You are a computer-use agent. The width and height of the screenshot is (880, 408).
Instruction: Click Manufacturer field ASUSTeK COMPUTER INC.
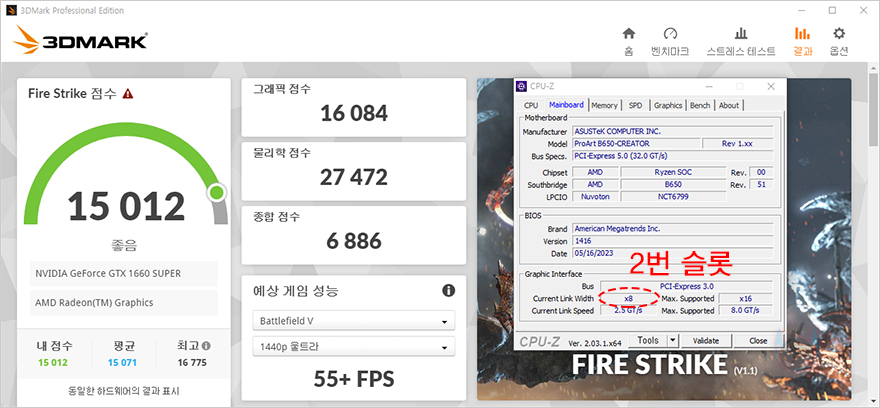click(x=672, y=131)
